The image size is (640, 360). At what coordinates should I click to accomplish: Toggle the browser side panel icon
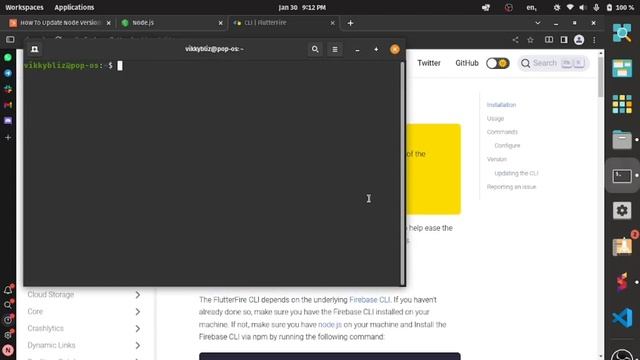(564, 40)
